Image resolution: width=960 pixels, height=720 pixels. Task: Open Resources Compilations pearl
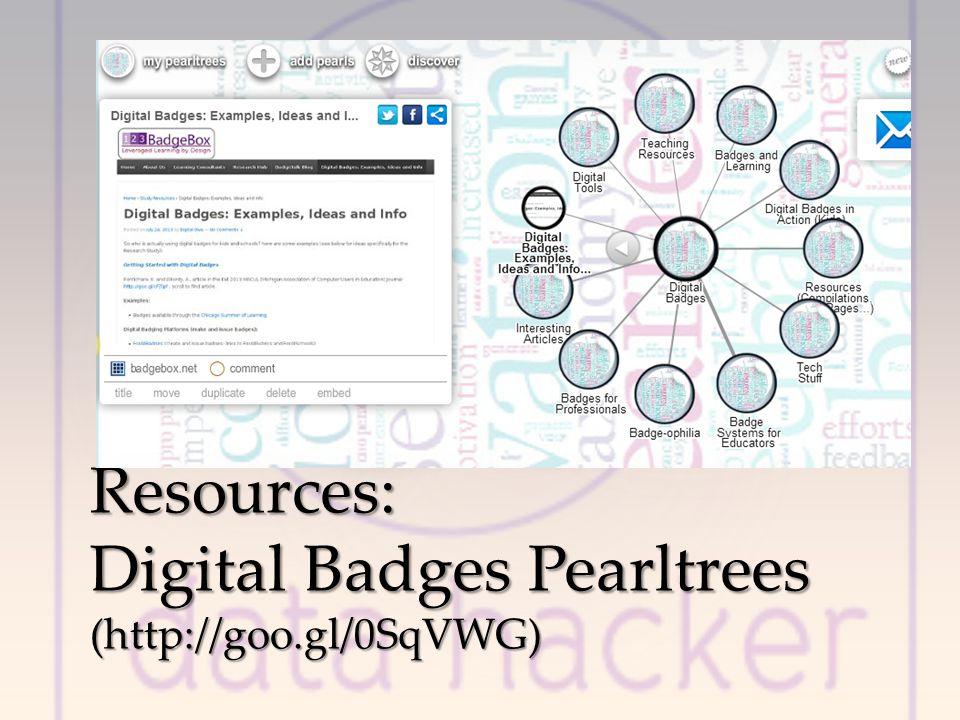[x=833, y=248]
